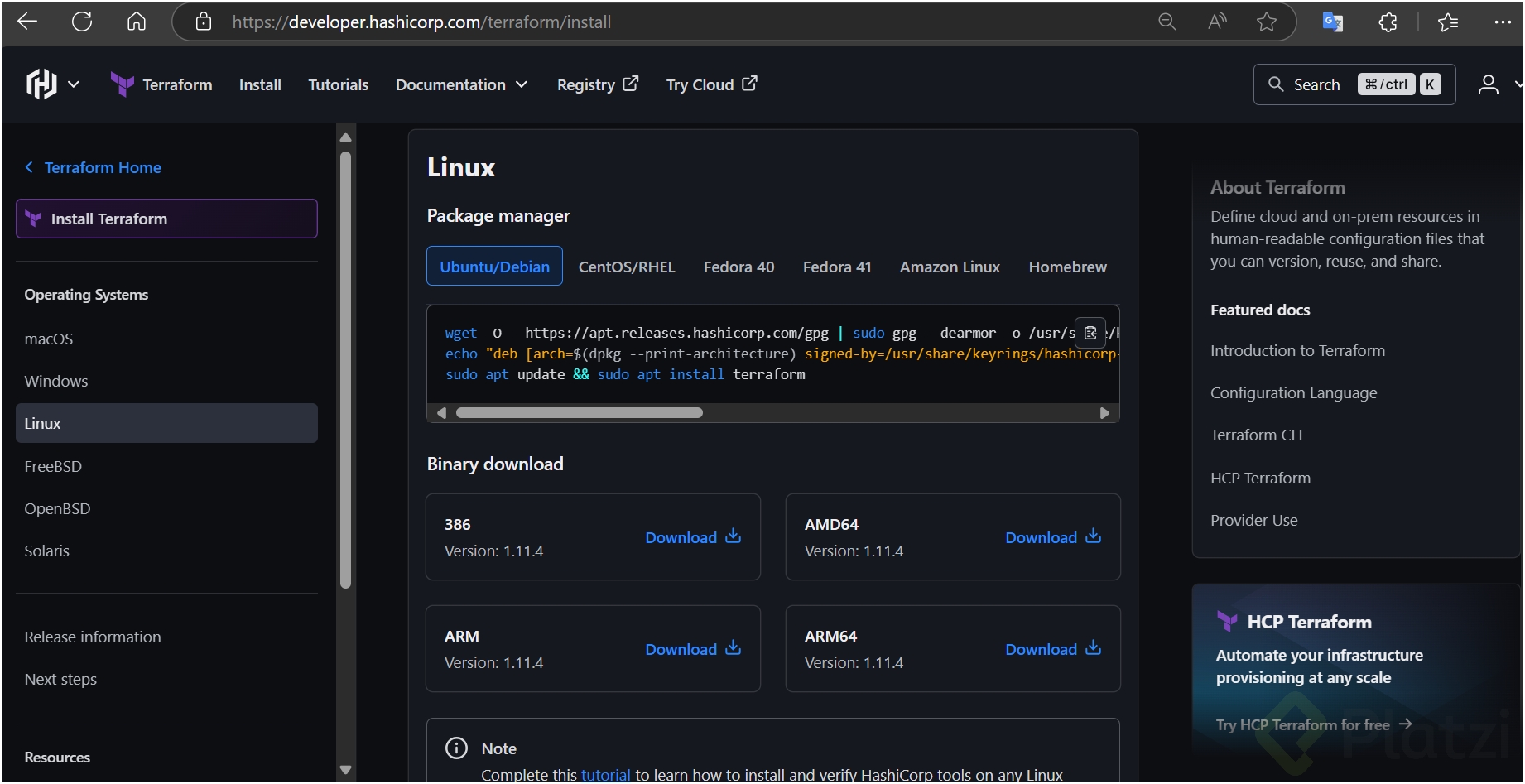The width and height of the screenshot is (1525, 784).
Task: Click the copy code snippet icon
Action: pyautogui.click(x=1090, y=333)
